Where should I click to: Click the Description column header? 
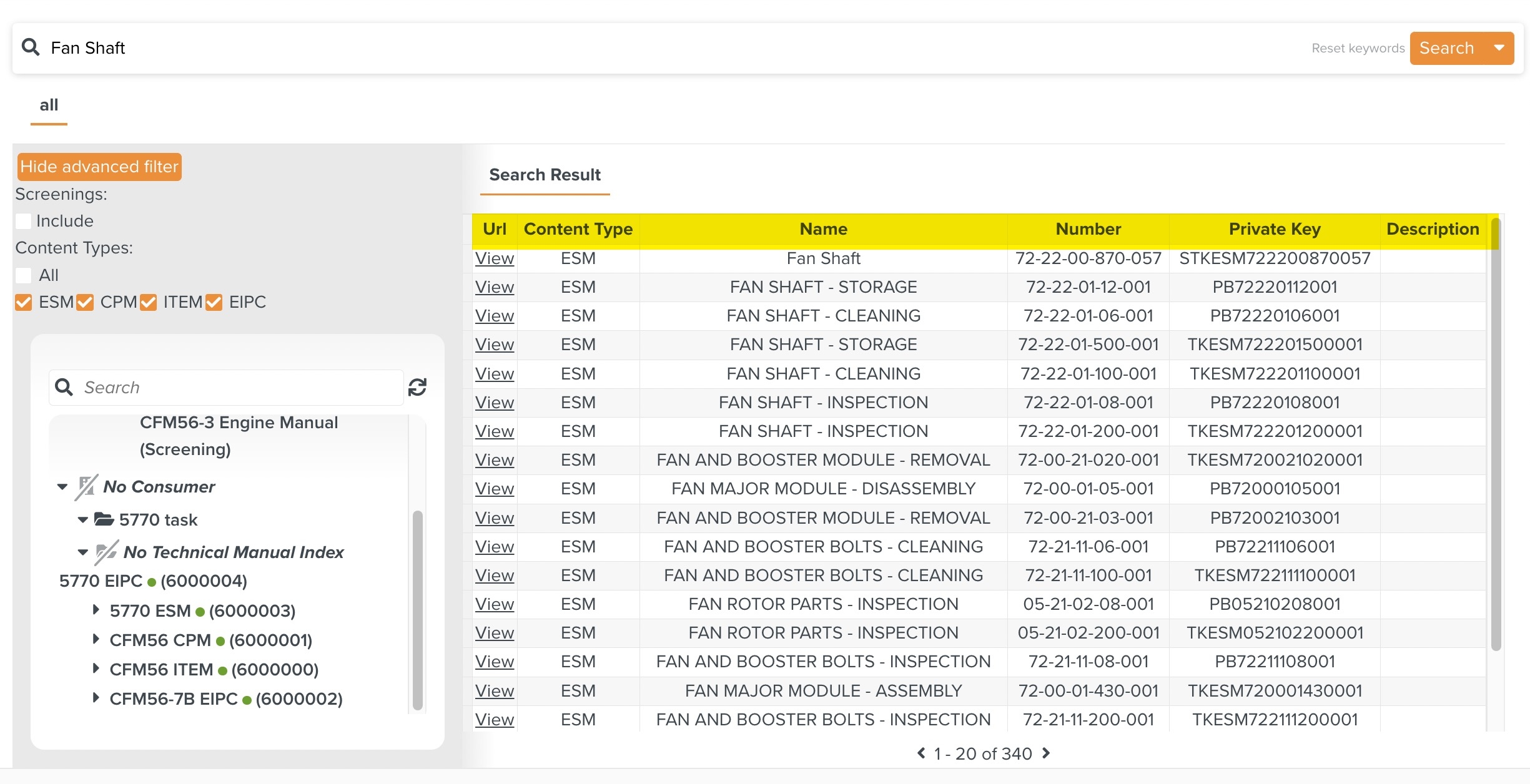[x=1433, y=229]
